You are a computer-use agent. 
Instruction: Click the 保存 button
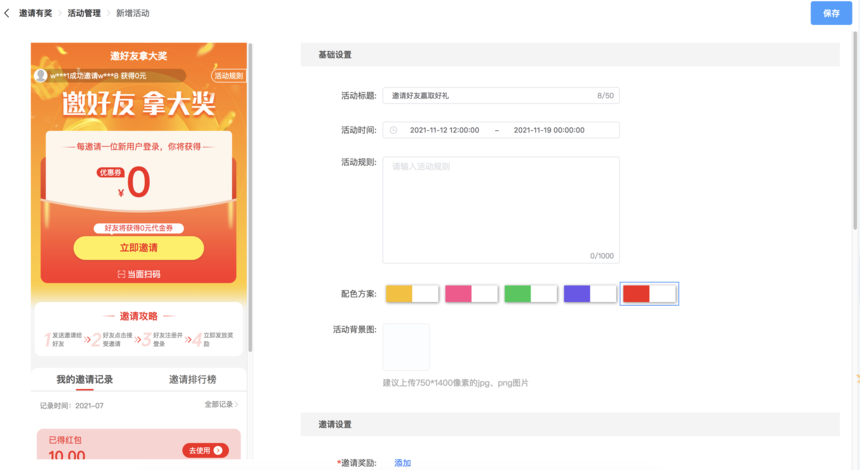click(x=831, y=13)
